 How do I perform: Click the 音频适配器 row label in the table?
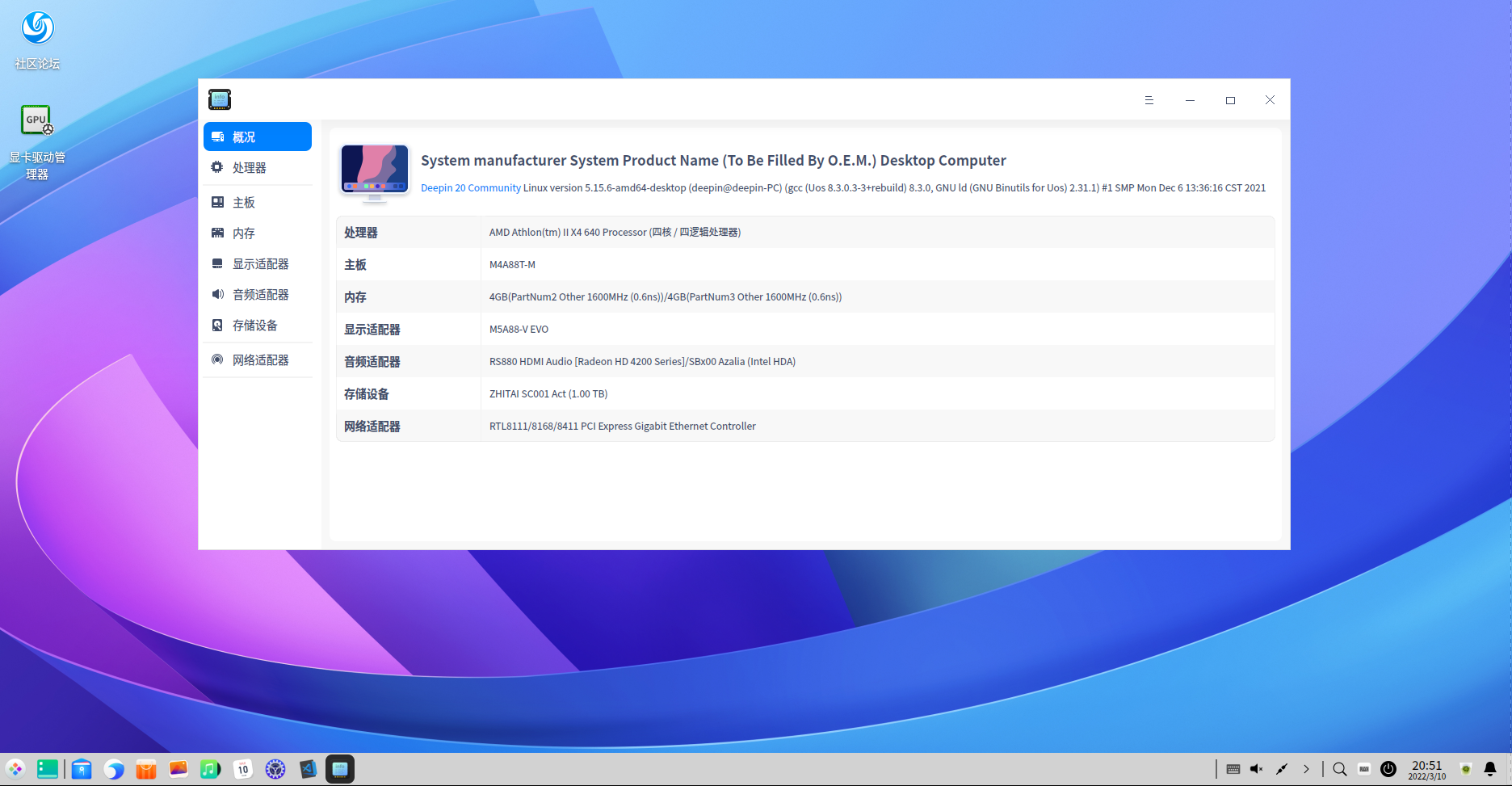pyautogui.click(x=372, y=362)
